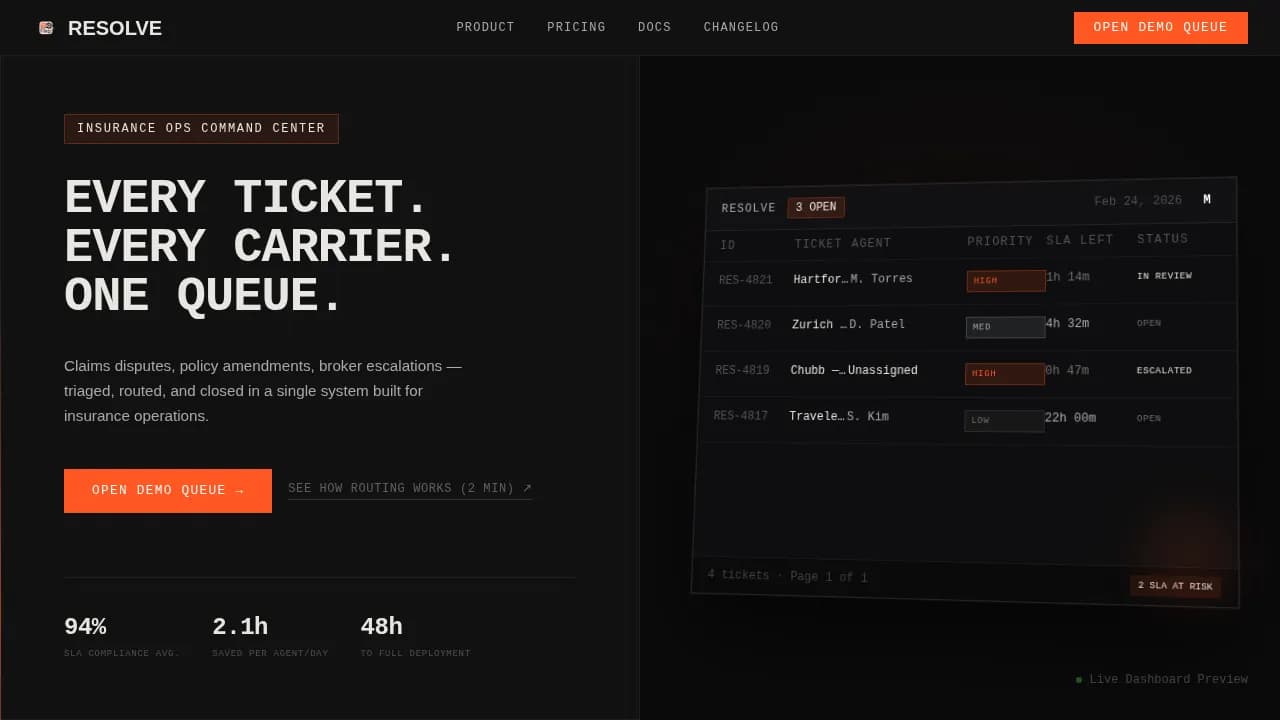Click the Feb 24, 2026 date
The width and height of the screenshot is (1280, 720).
1137,201
